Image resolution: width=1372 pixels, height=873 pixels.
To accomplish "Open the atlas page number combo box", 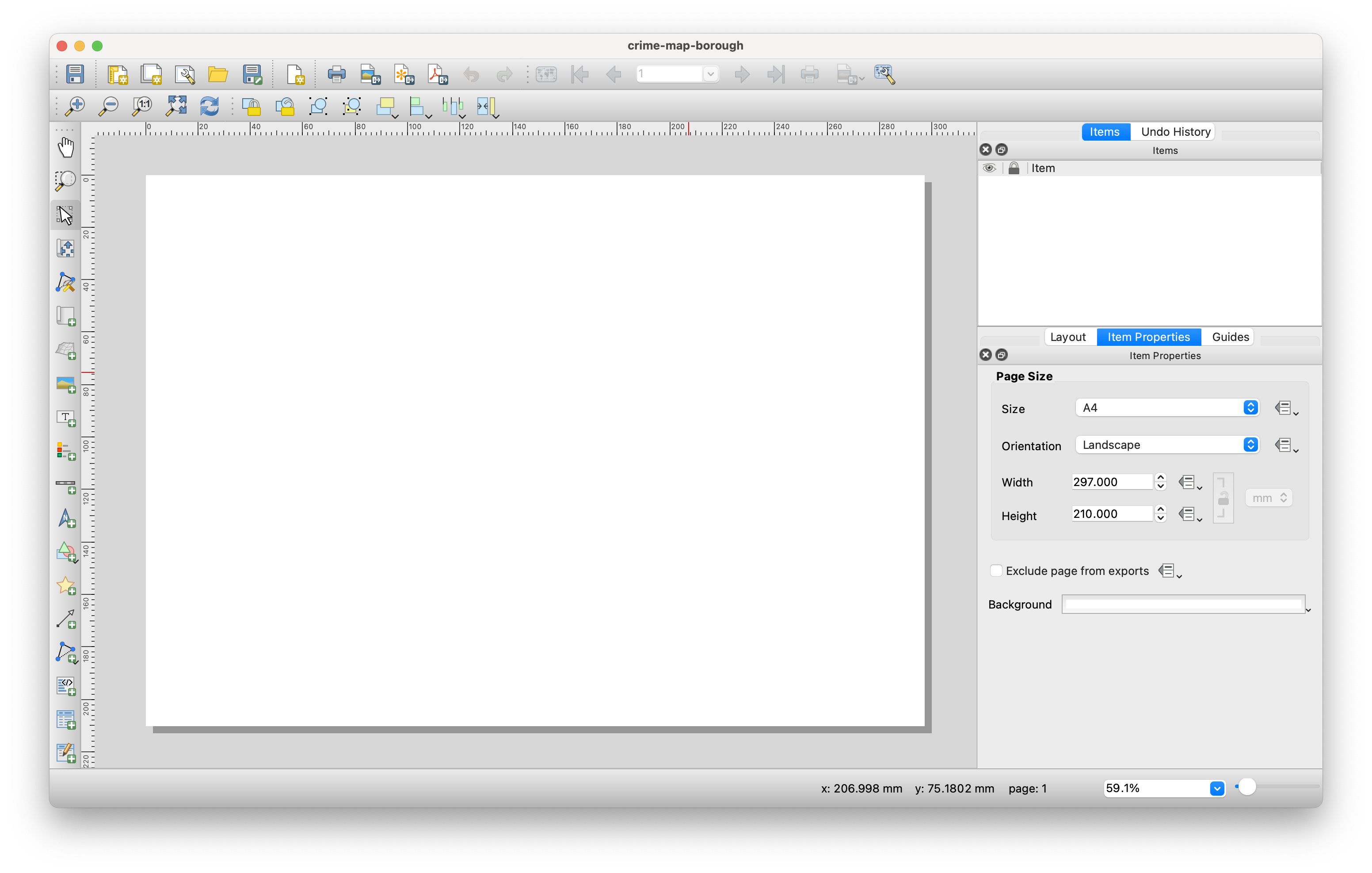I will click(678, 74).
